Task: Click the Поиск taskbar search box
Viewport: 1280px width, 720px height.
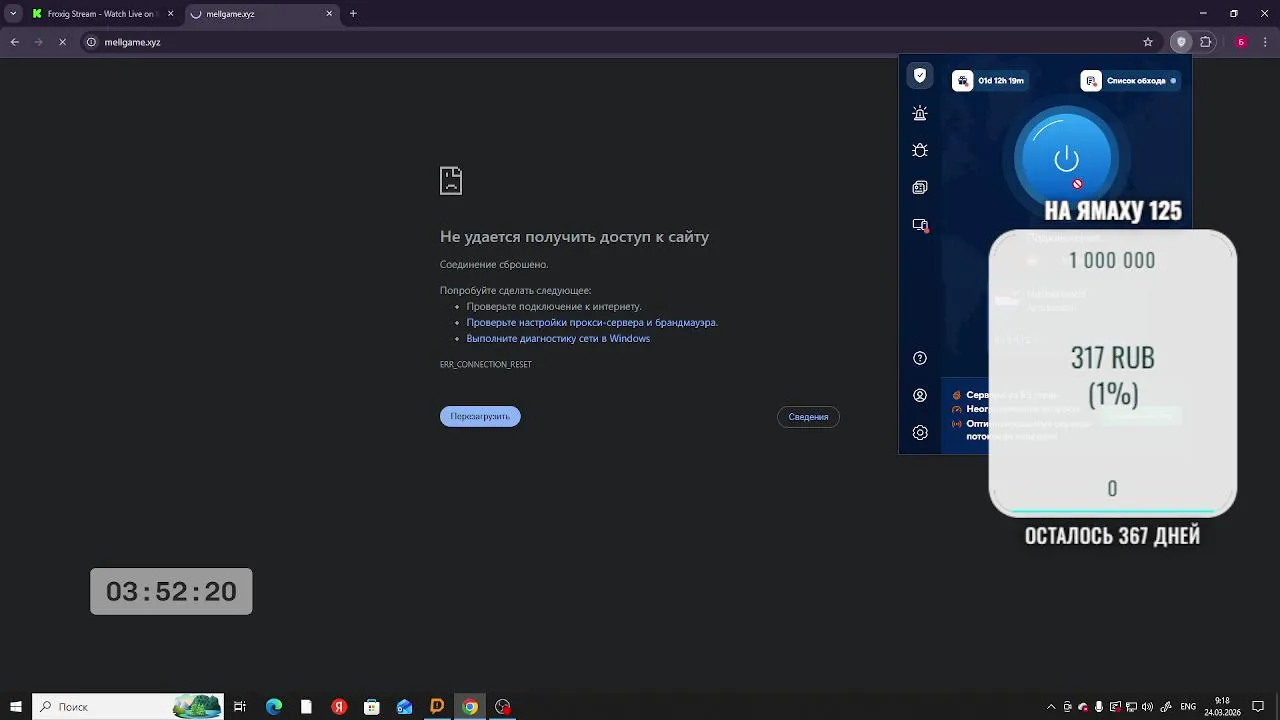Action: pyautogui.click(x=128, y=707)
